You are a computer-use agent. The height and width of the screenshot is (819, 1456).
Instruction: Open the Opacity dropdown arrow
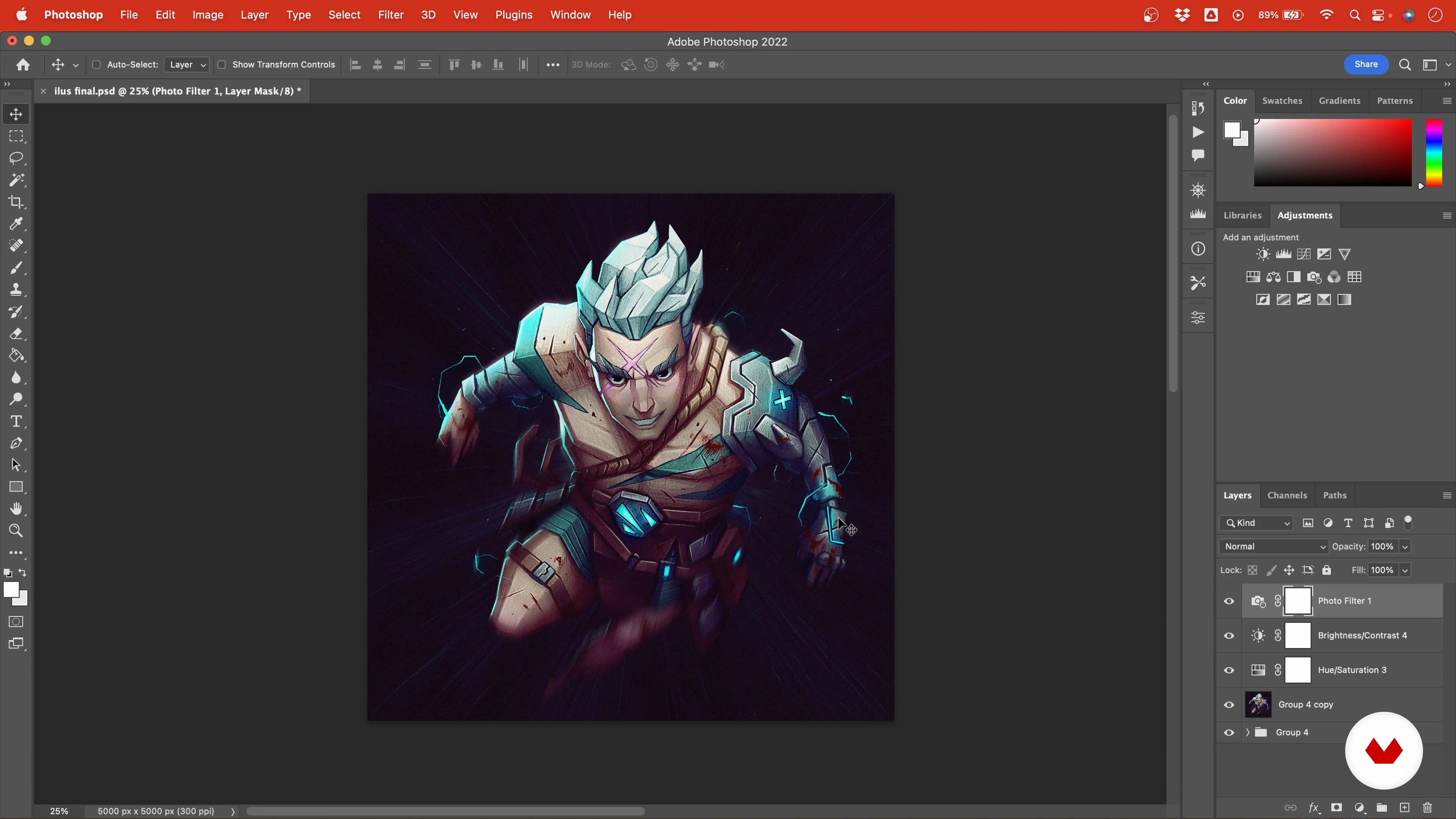(1404, 546)
